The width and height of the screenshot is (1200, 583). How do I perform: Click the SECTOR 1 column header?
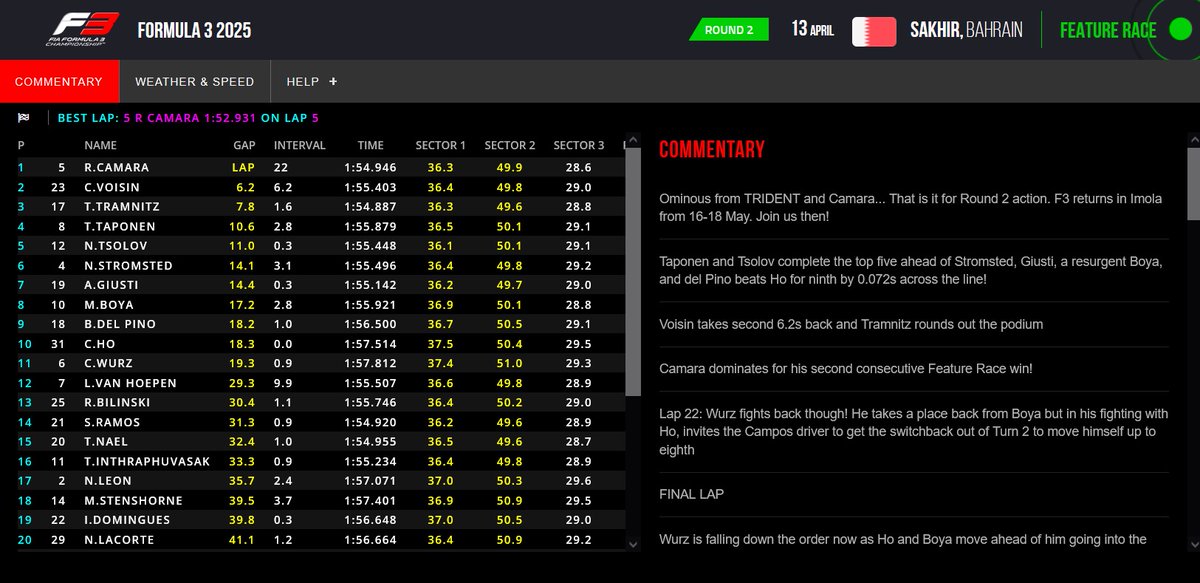[441, 145]
